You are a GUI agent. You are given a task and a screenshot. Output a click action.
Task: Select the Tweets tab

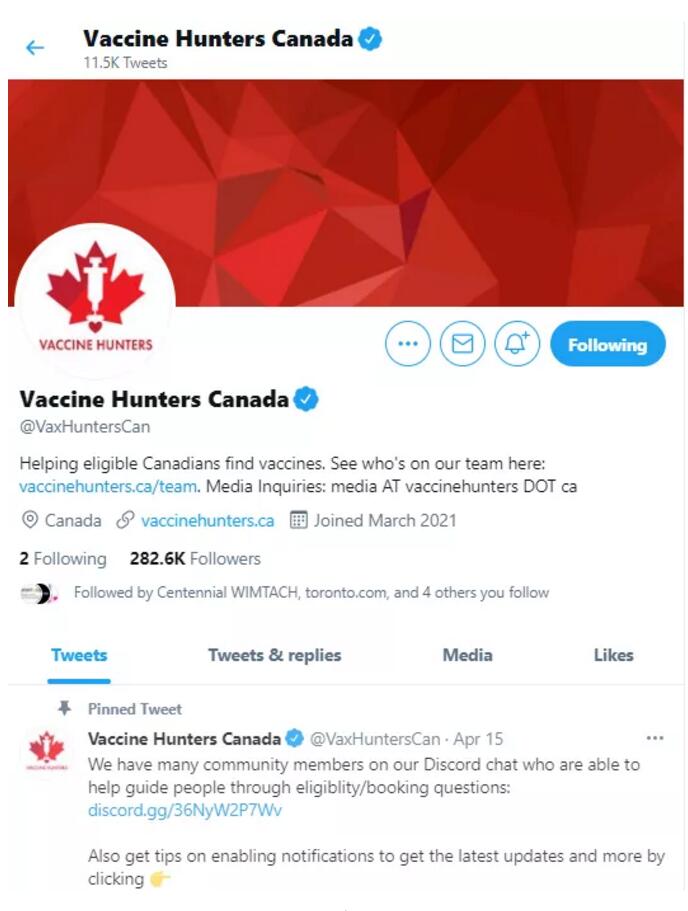point(79,655)
